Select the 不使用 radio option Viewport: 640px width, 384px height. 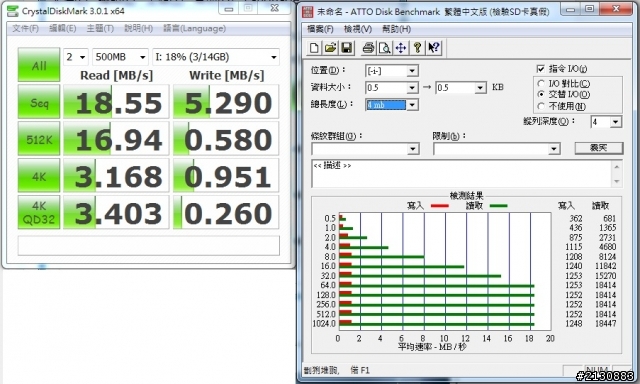pyautogui.click(x=541, y=106)
